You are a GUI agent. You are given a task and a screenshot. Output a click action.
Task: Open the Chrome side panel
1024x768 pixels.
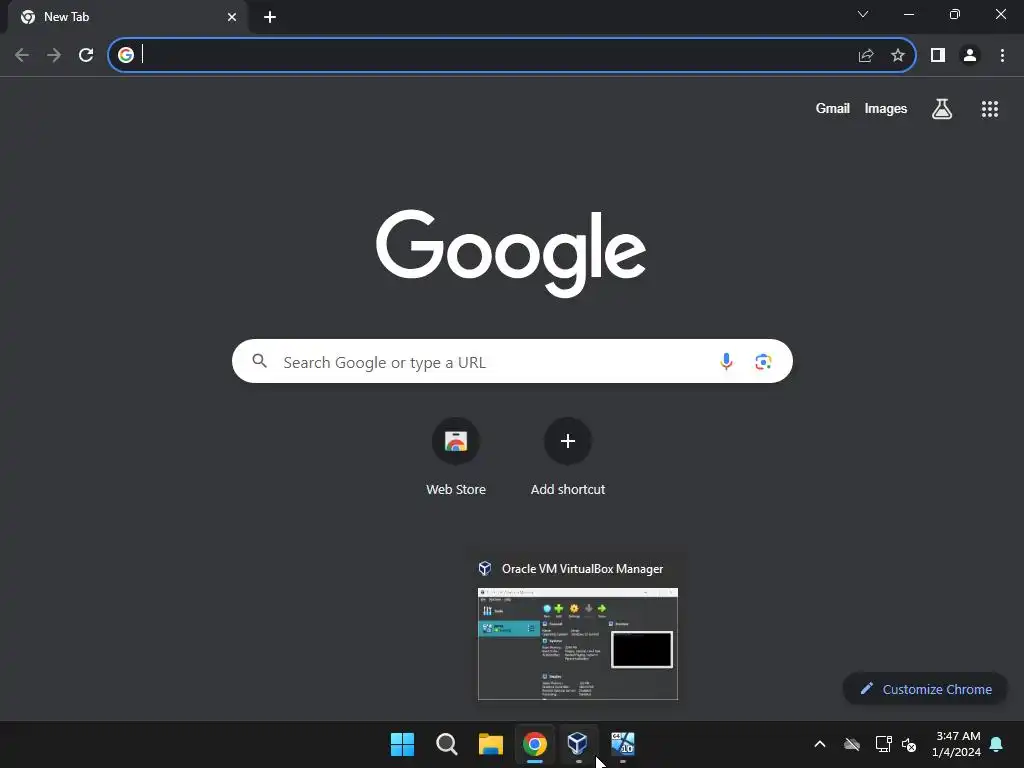pyautogui.click(x=938, y=55)
